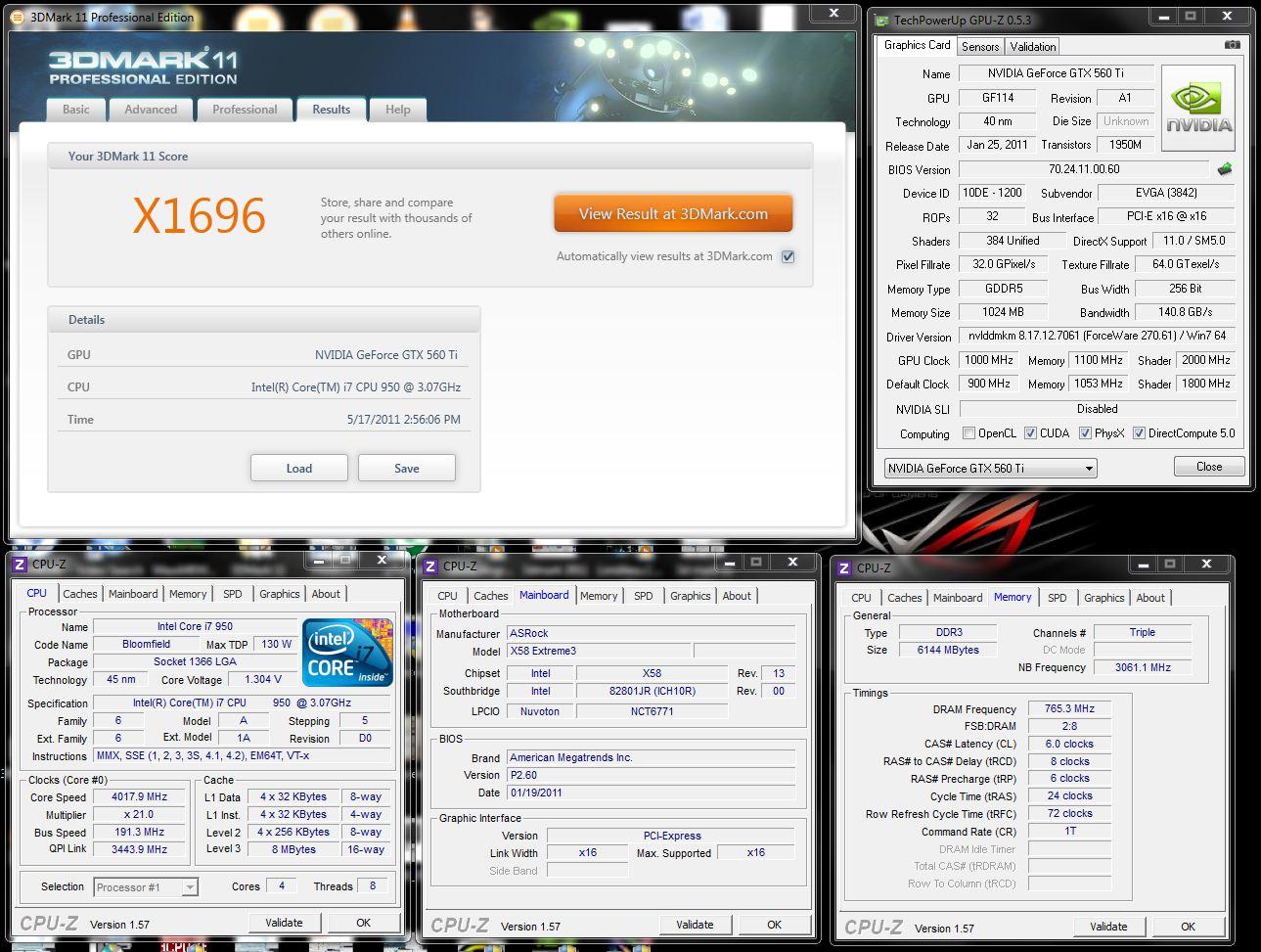Screen dimensions: 1261x952
Task: Open Graphics tab in CPU-Z Mainboard window
Action: (x=690, y=596)
